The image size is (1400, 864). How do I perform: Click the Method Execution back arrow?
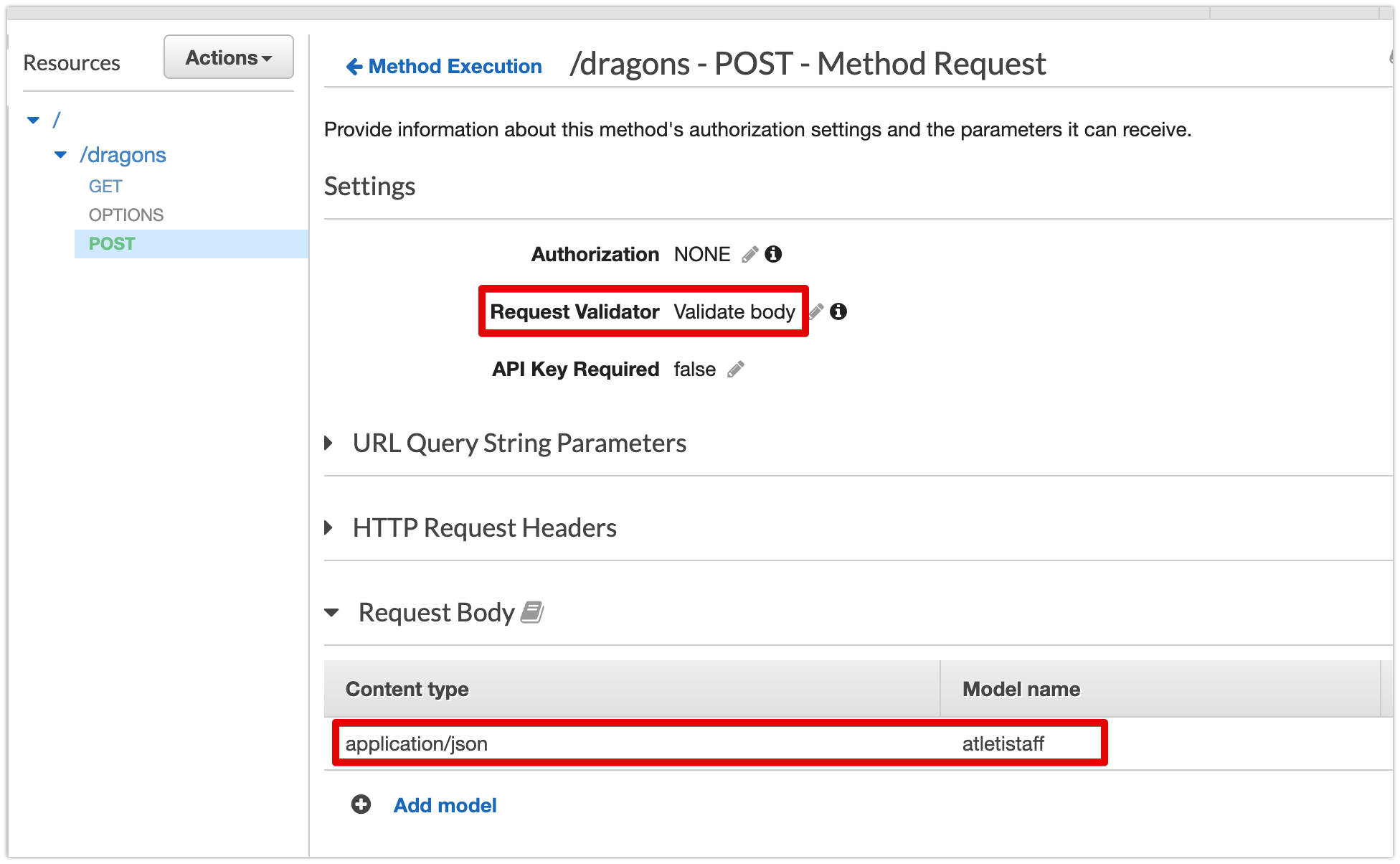coord(354,67)
